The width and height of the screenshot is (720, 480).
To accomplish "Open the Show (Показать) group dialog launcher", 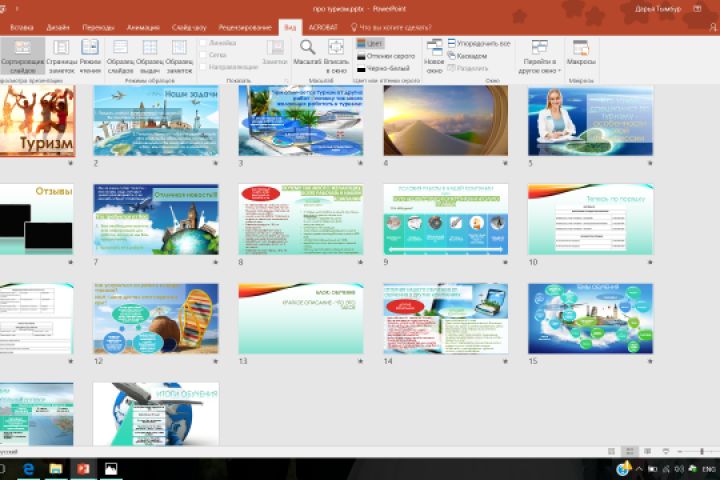I will tap(286, 80).
